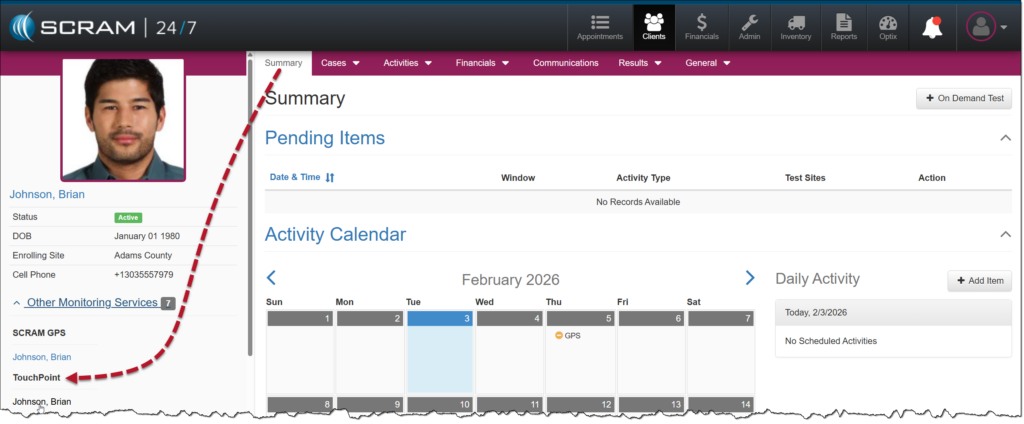The width and height of the screenshot is (1024, 424).
Task: Expand the Cases dropdown menu
Action: coord(340,63)
